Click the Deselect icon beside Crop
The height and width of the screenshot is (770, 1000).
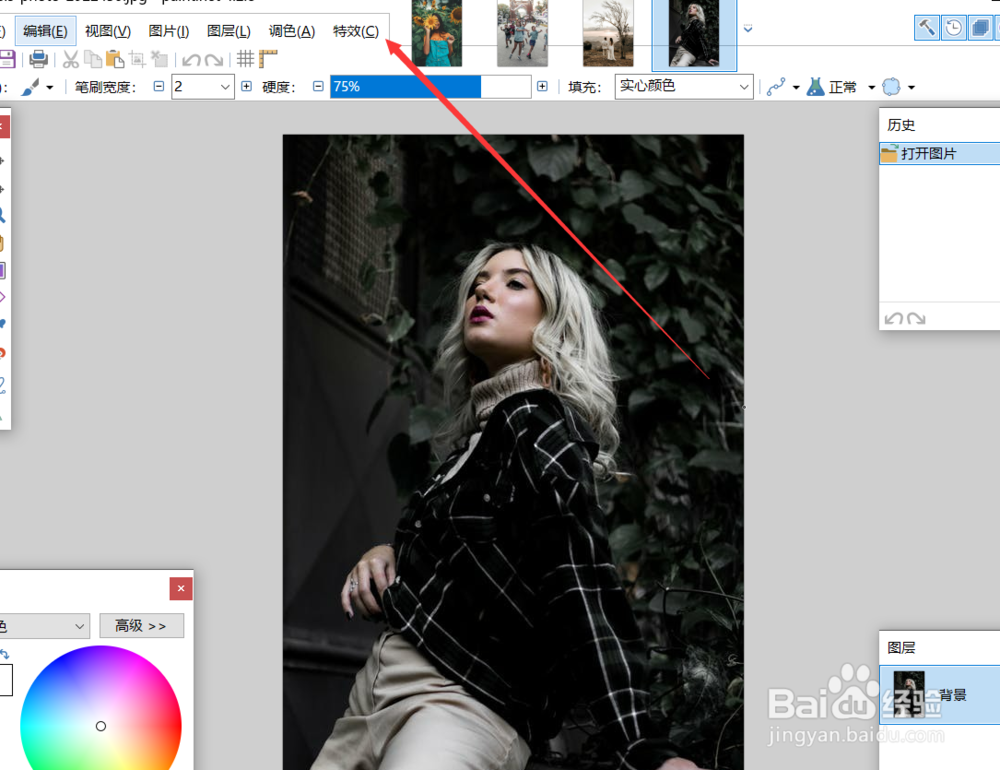pyautogui.click(x=159, y=59)
